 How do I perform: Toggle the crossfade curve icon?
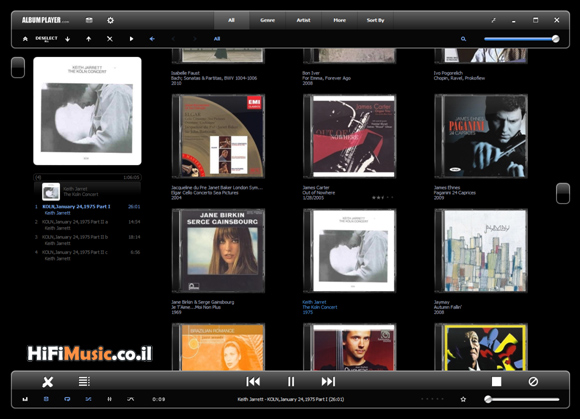click(x=131, y=399)
